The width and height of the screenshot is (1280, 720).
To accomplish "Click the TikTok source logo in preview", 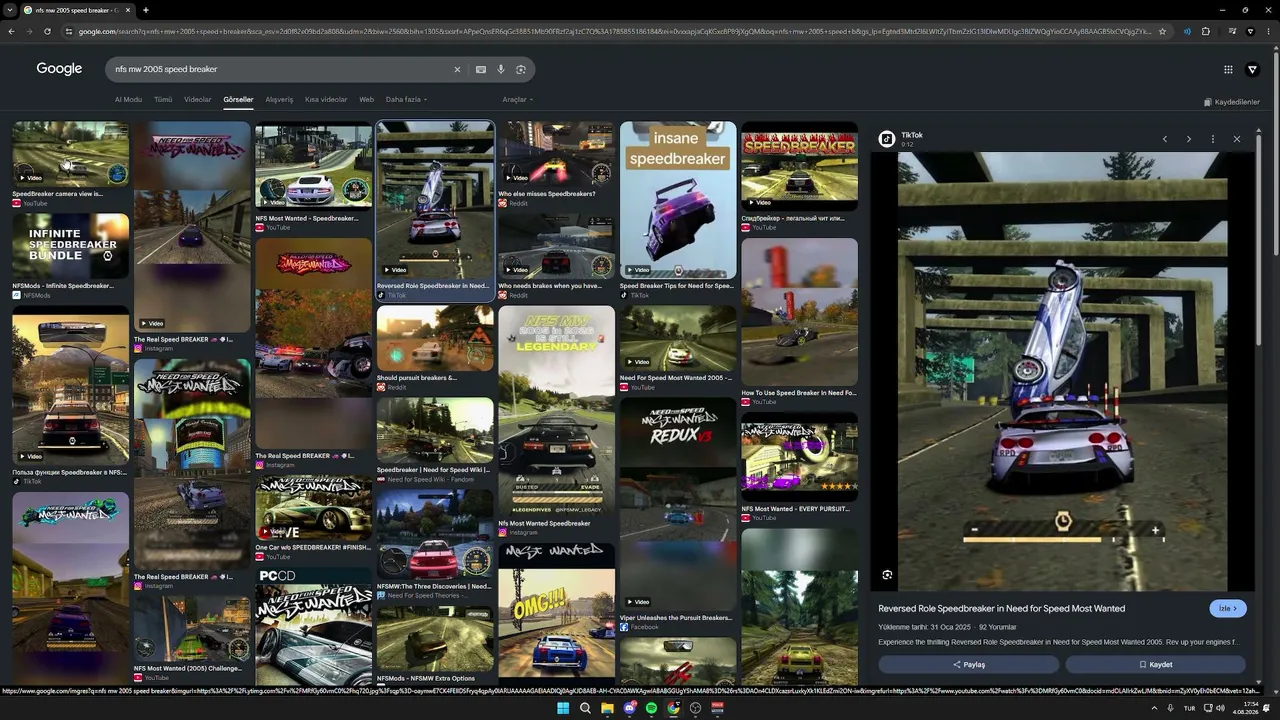I will click(x=886, y=139).
